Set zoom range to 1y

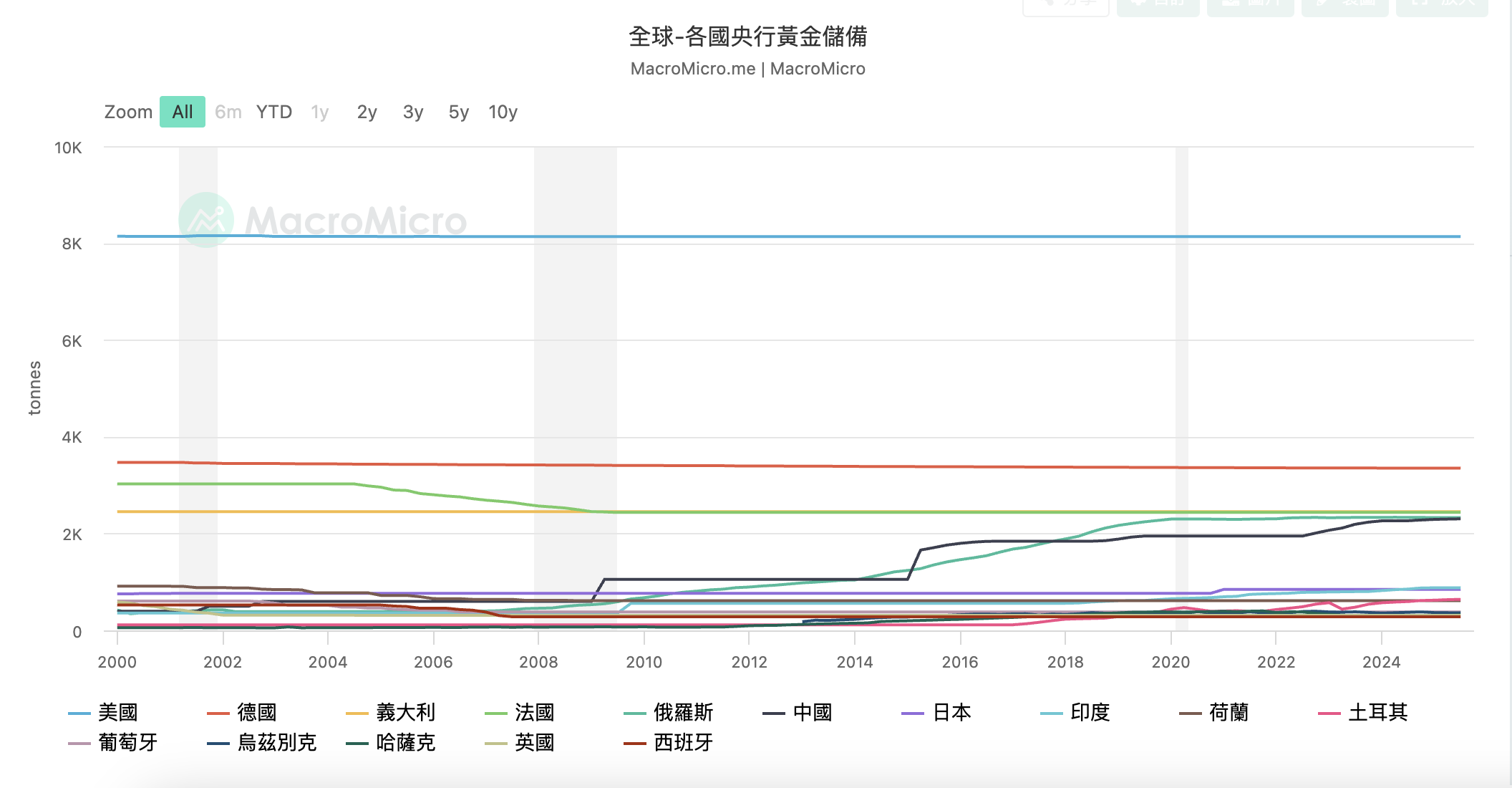[320, 112]
